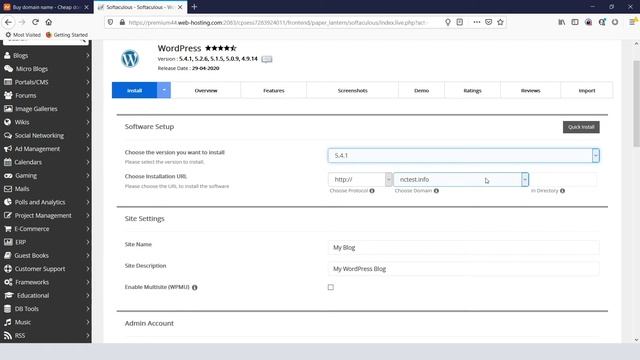Image resolution: width=640 pixels, height=360 pixels.
Task: Go to browser home page icon
Action: pyautogui.click(x=49, y=22)
